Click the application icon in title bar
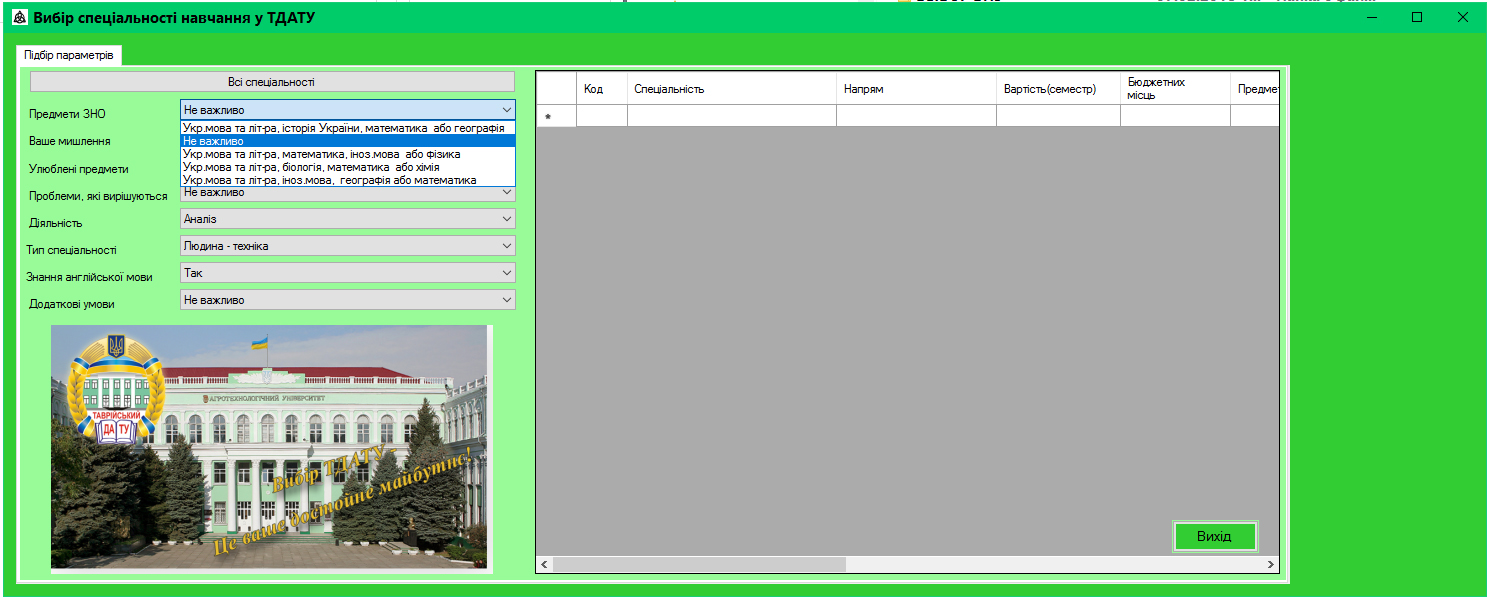Image resolution: width=1491 pixels, height=597 pixels. [19, 18]
